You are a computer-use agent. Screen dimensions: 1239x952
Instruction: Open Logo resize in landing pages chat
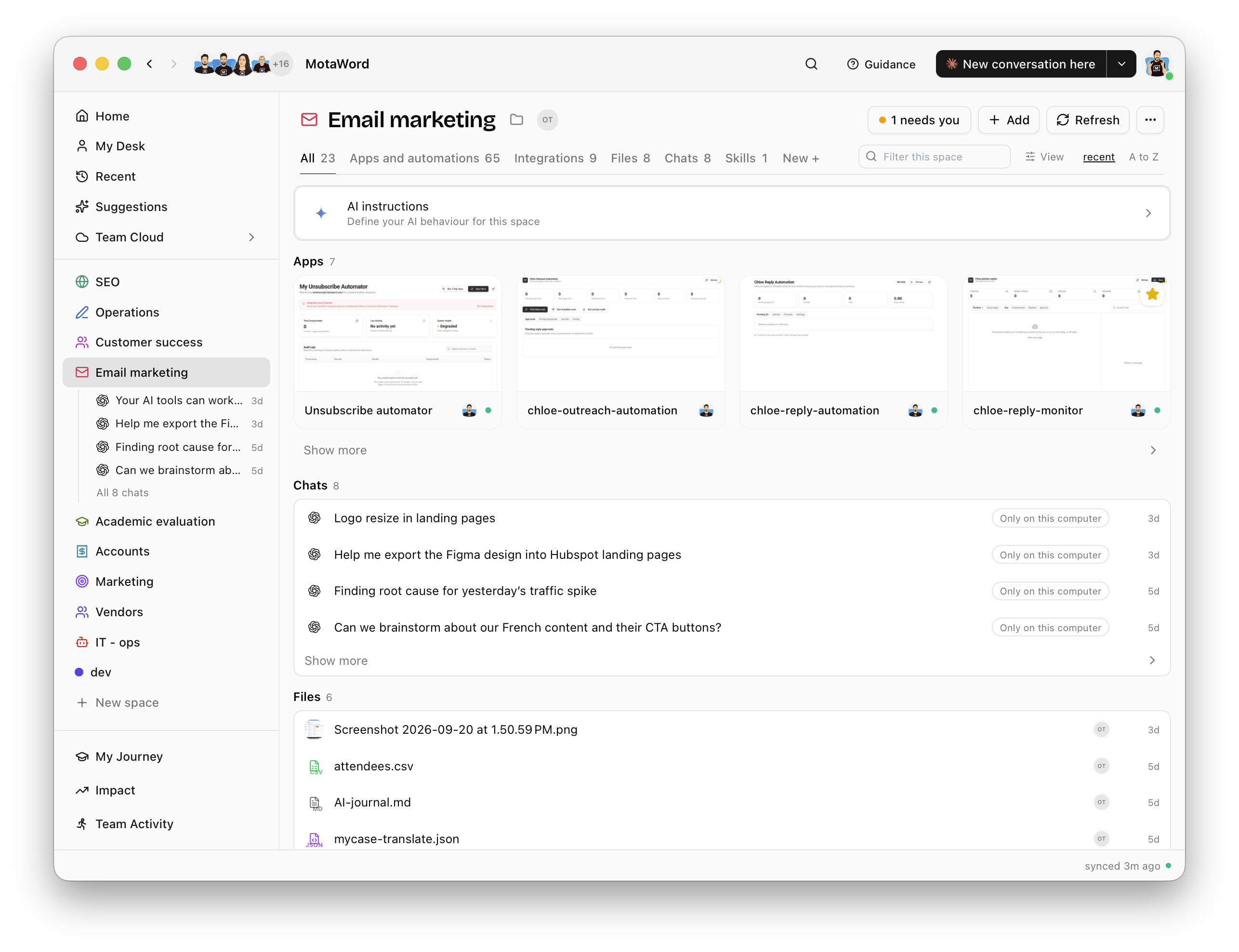[x=731, y=518]
